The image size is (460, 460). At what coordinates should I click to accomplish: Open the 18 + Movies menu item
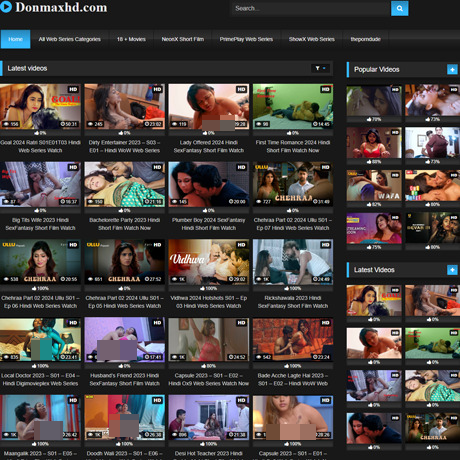(x=131, y=39)
